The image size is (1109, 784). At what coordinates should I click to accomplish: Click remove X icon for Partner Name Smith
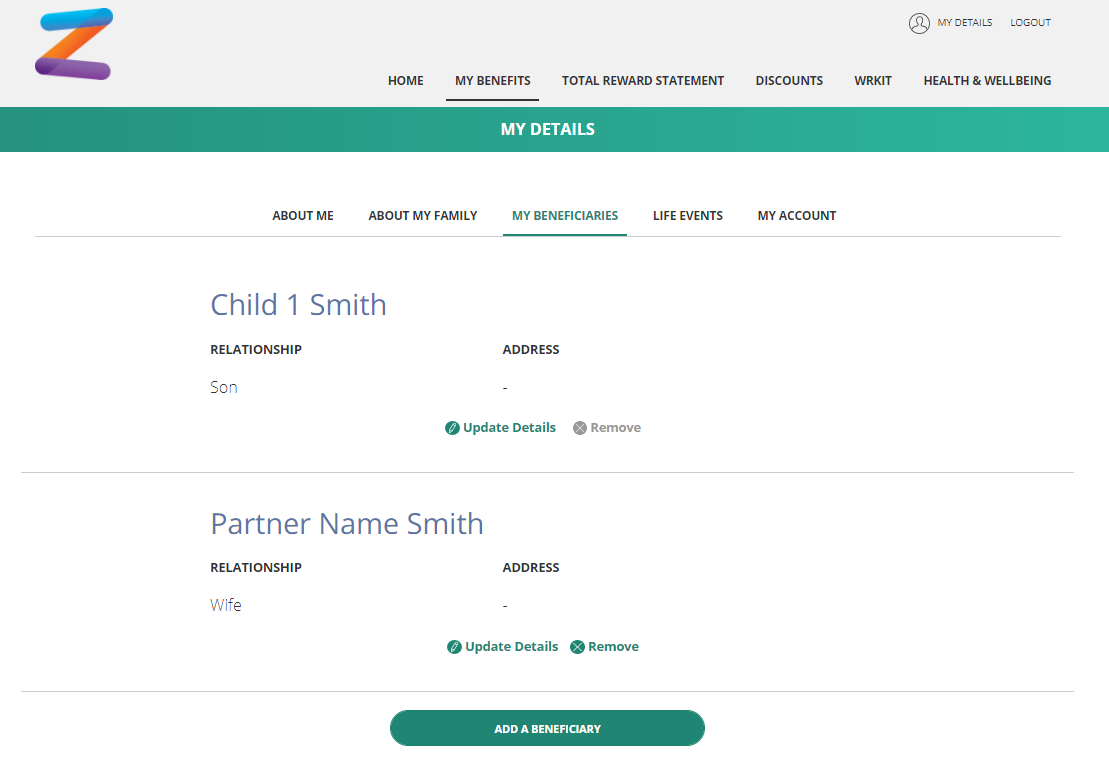[x=578, y=647]
